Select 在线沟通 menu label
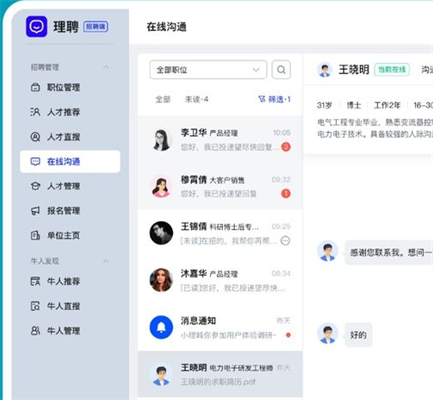433x400 pixels. pos(63,162)
